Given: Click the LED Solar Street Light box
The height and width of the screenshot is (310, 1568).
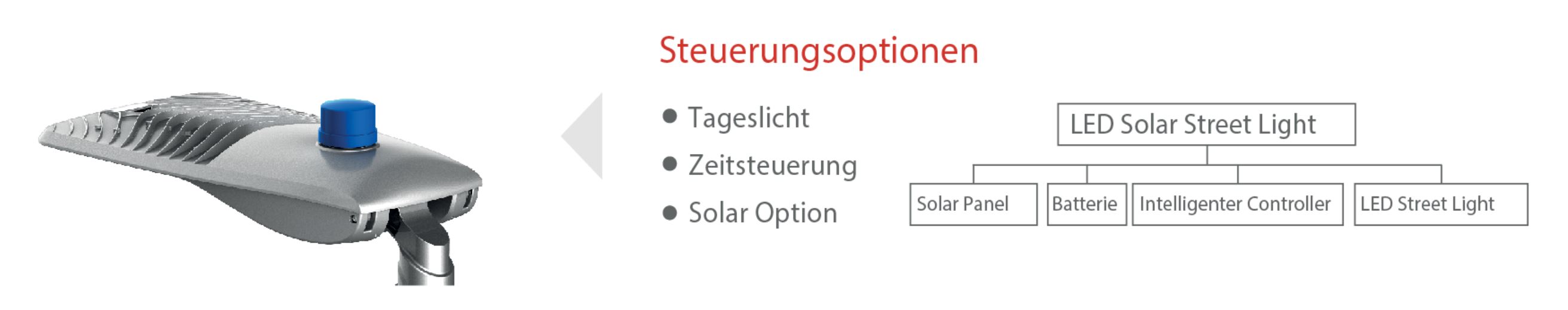Looking at the screenshot, I should 1206,125.
